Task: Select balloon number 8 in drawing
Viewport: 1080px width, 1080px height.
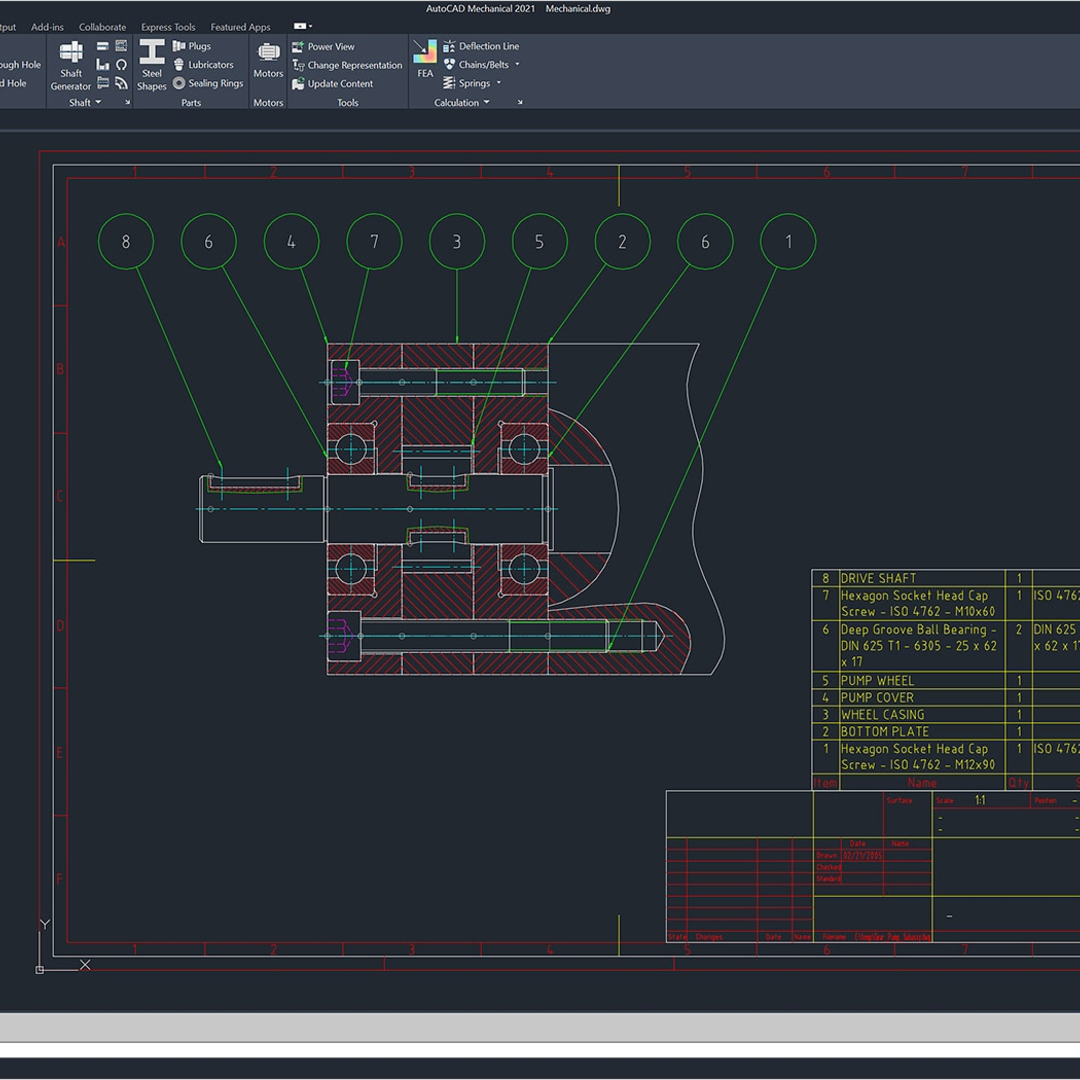Action: coord(126,242)
